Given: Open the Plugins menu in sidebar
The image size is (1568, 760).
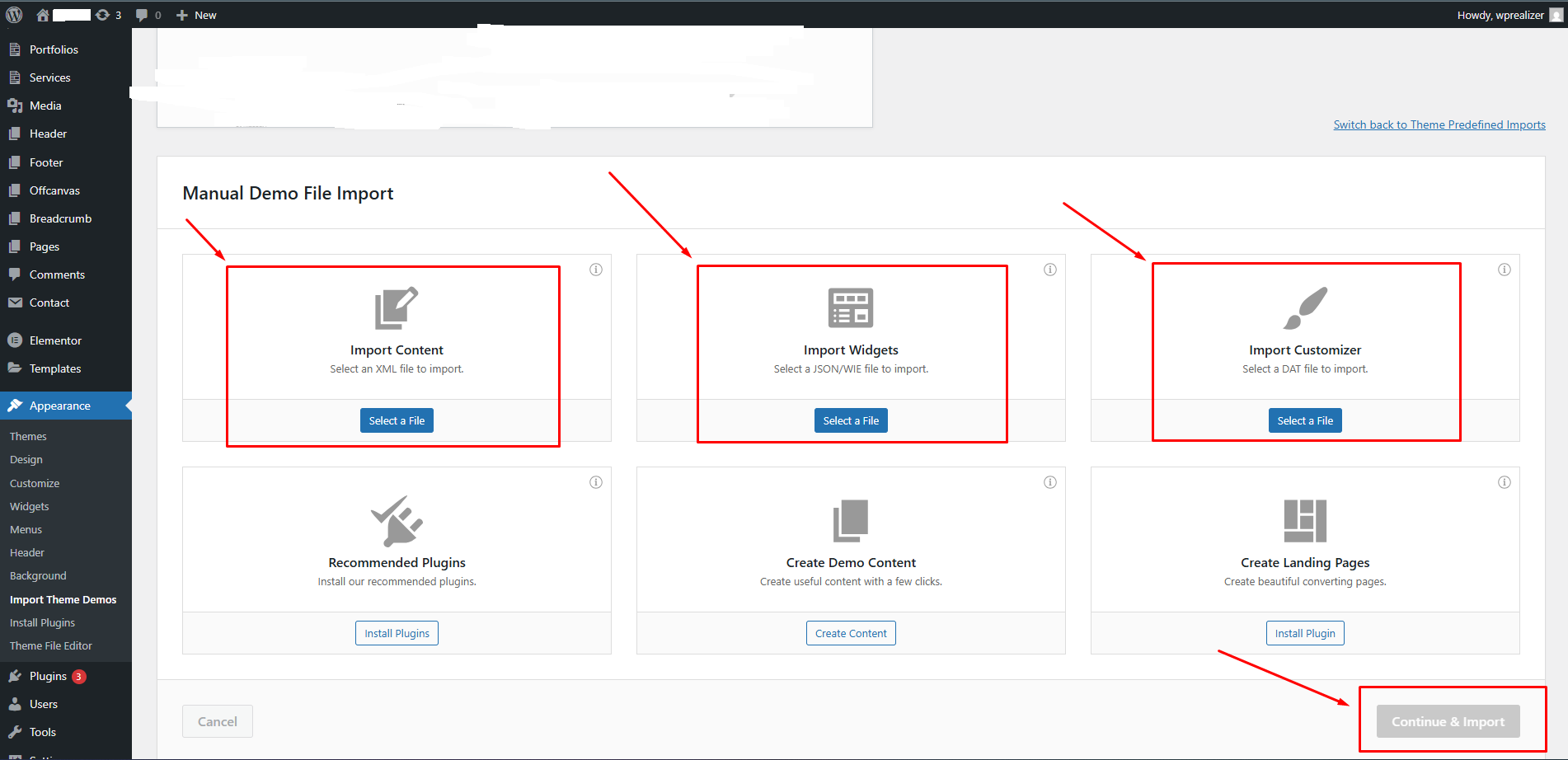Looking at the screenshot, I should coord(48,676).
